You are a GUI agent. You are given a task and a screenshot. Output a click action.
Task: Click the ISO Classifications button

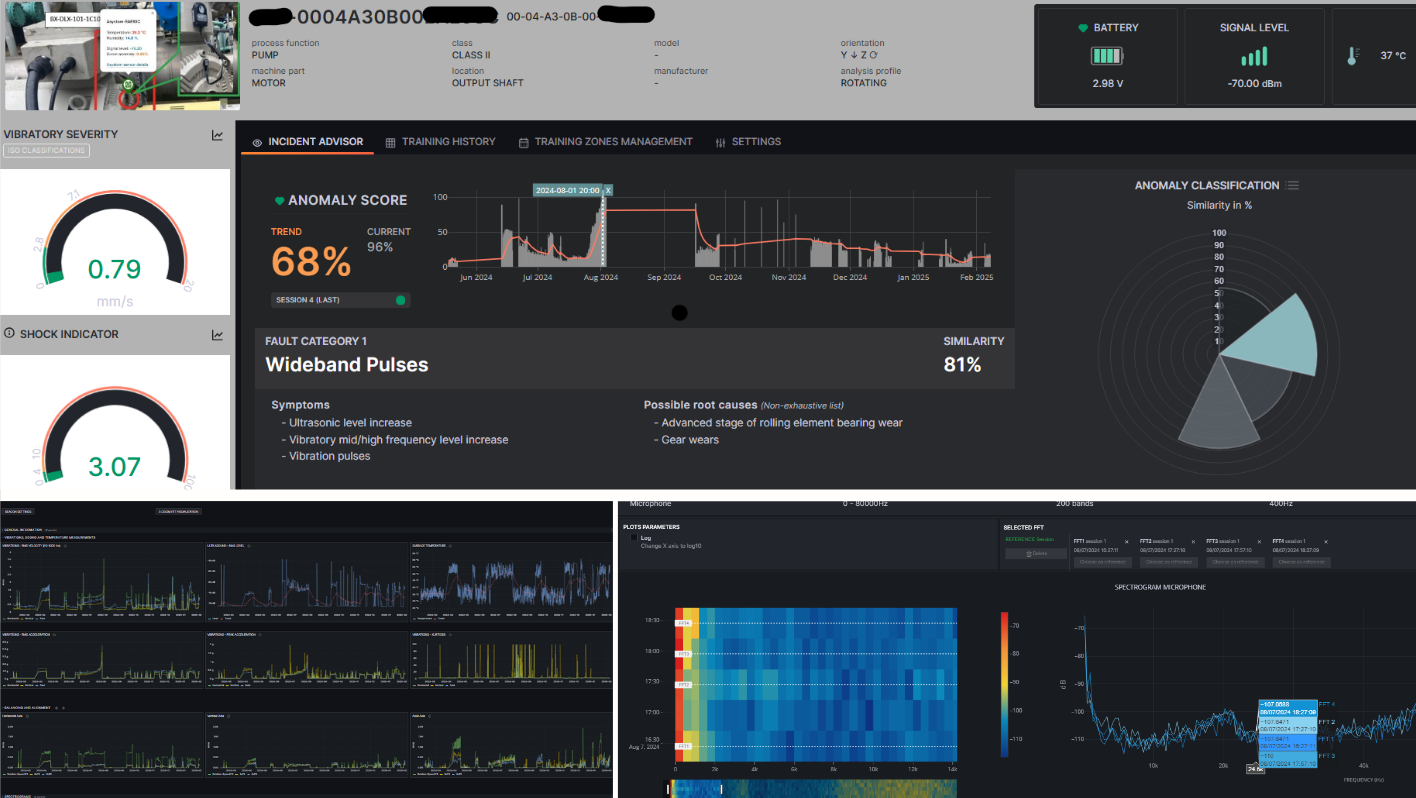pyautogui.click(x=46, y=151)
